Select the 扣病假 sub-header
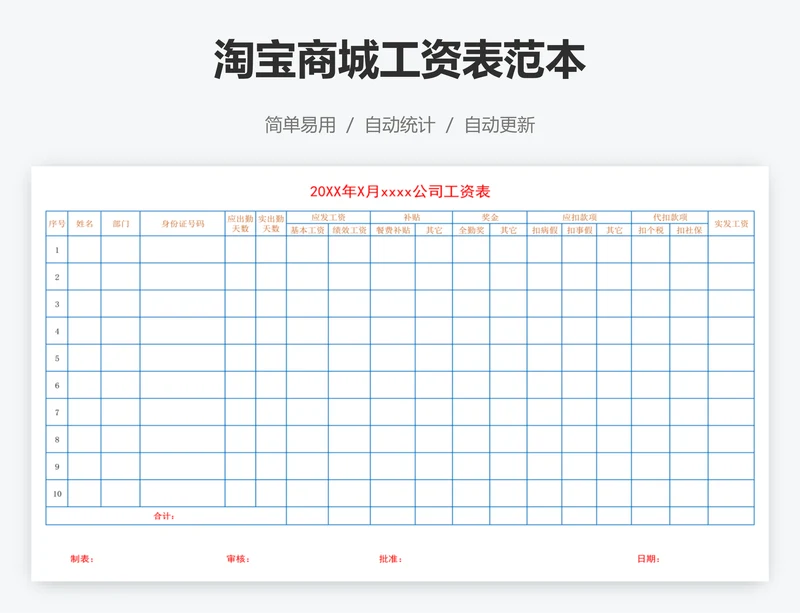Image resolution: width=800 pixels, height=613 pixels. coord(544,230)
